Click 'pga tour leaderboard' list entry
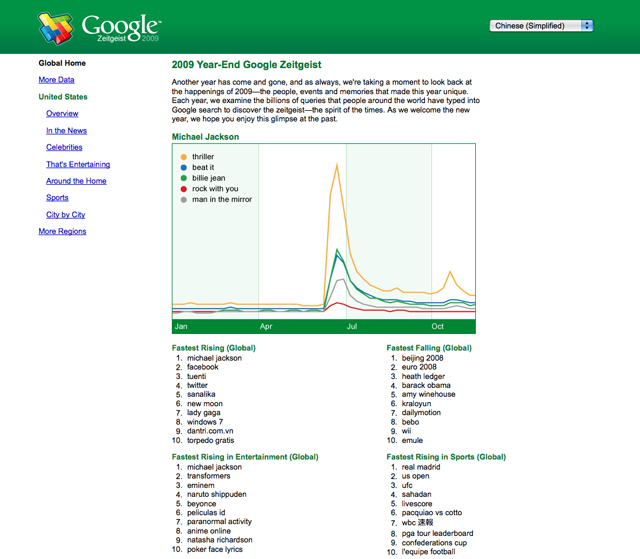 [x=438, y=533]
